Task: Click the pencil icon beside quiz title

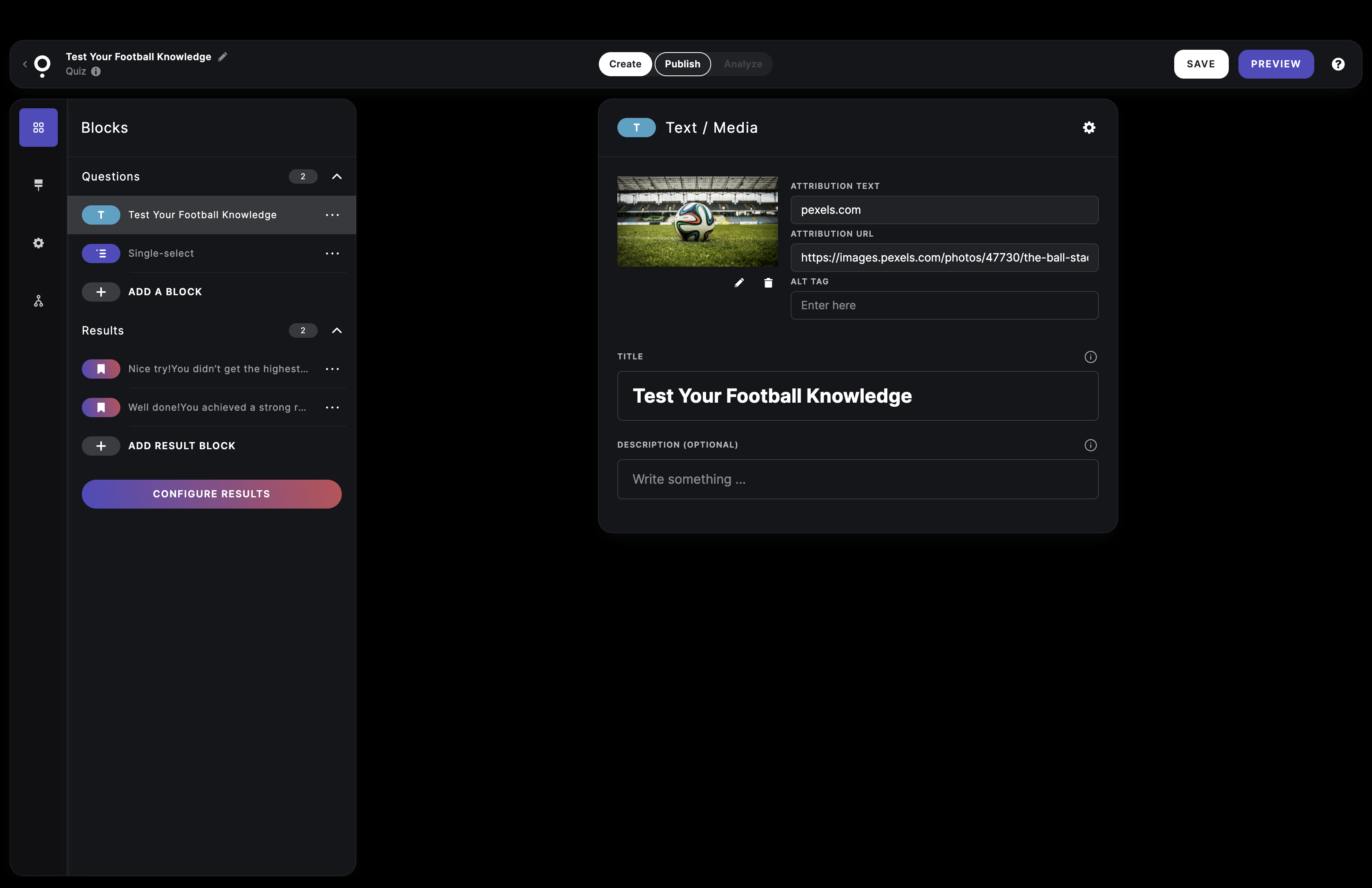Action: click(223, 57)
